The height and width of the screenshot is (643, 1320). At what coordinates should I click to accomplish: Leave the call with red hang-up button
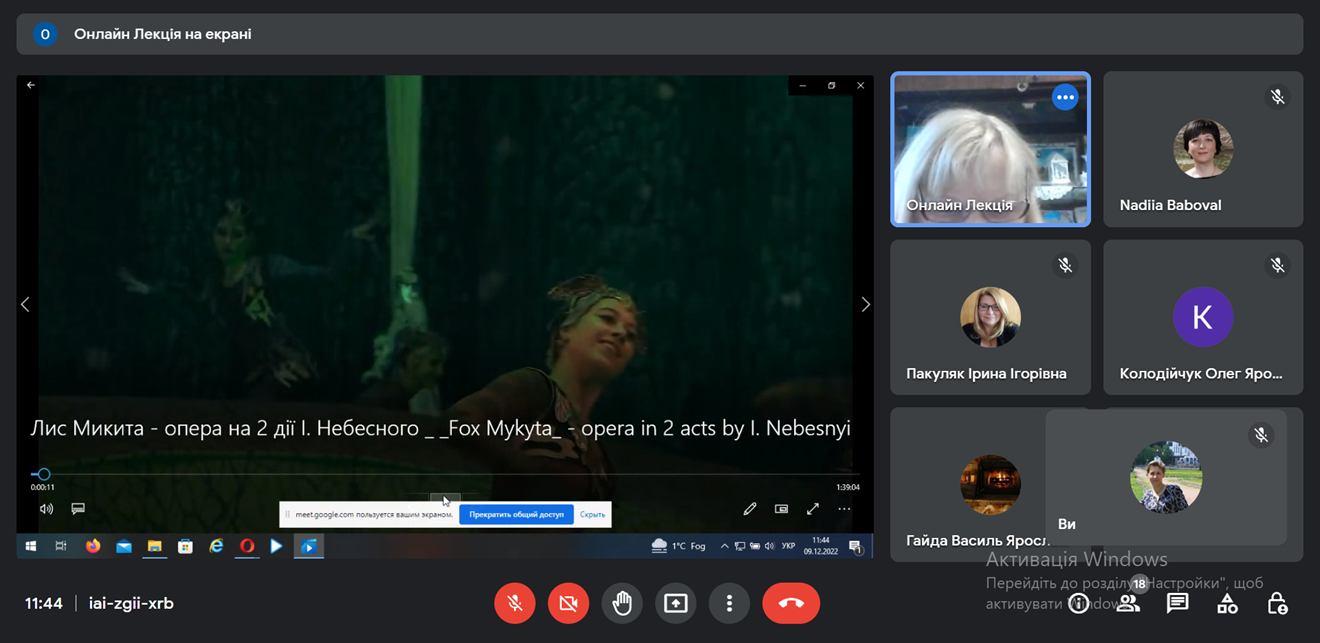click(791, 603)
